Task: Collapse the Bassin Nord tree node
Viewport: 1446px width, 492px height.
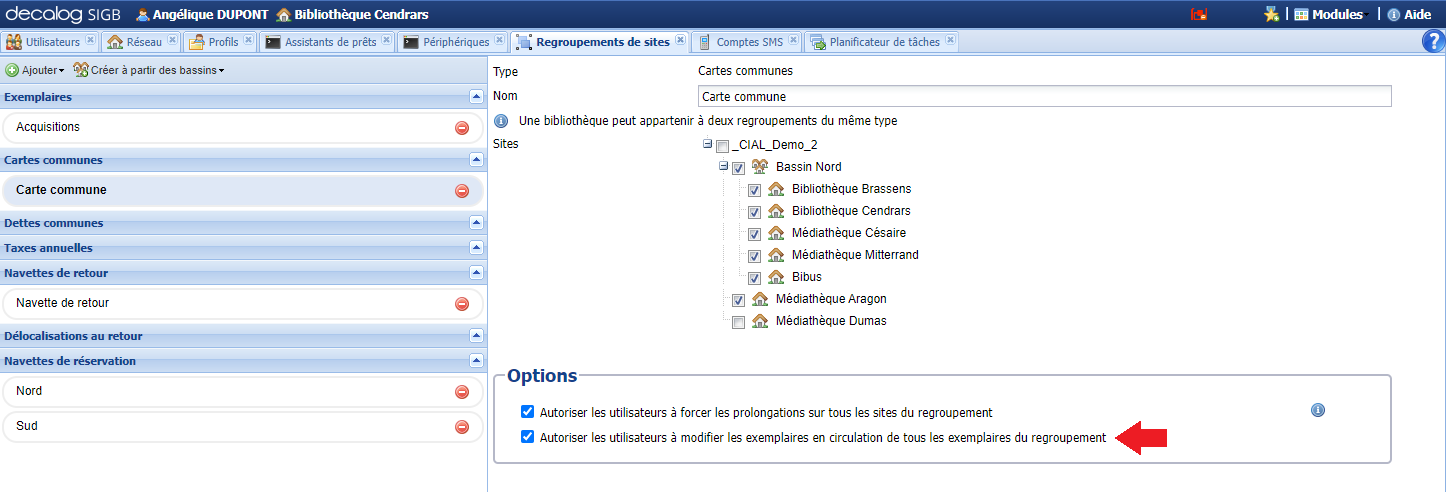Action: click(x=723, y=167)
